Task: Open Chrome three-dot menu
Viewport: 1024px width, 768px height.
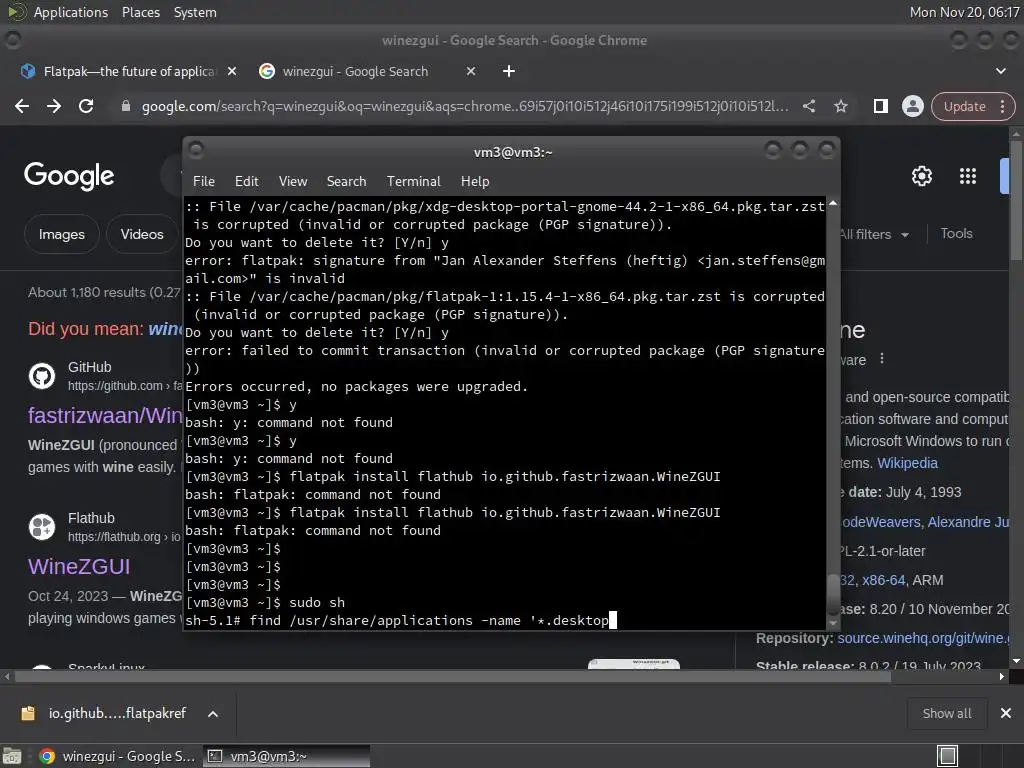Action: coord(1002,106)
